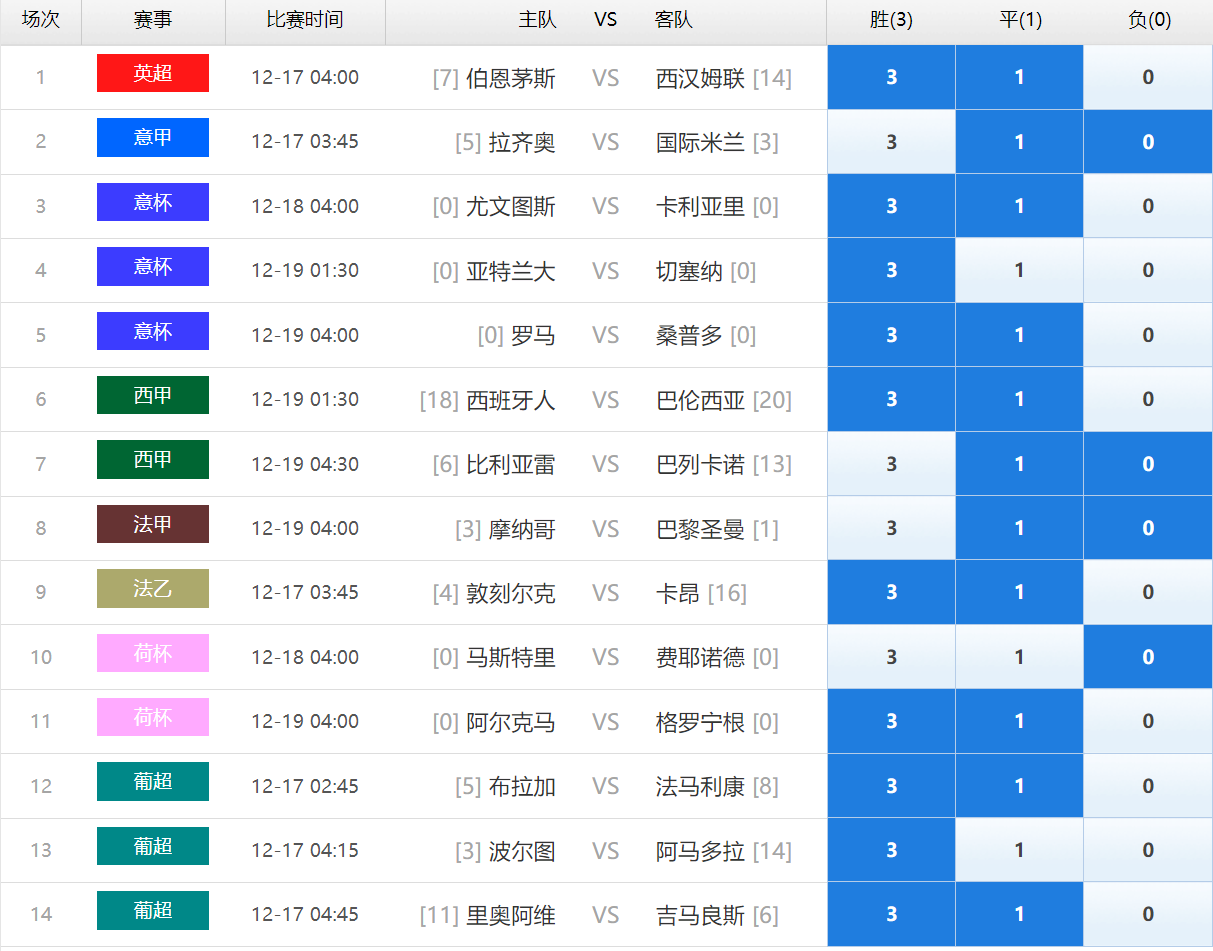The height and width of the screenshot is (951, 1213).
Task: Click home team name 敦刻尔克
Action: point(511,593)
